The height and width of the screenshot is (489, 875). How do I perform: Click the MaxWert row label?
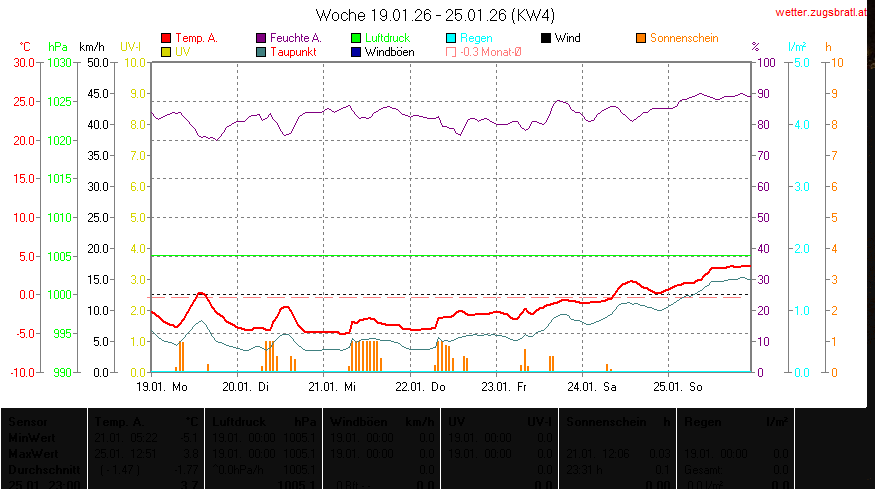click(29, 453)
